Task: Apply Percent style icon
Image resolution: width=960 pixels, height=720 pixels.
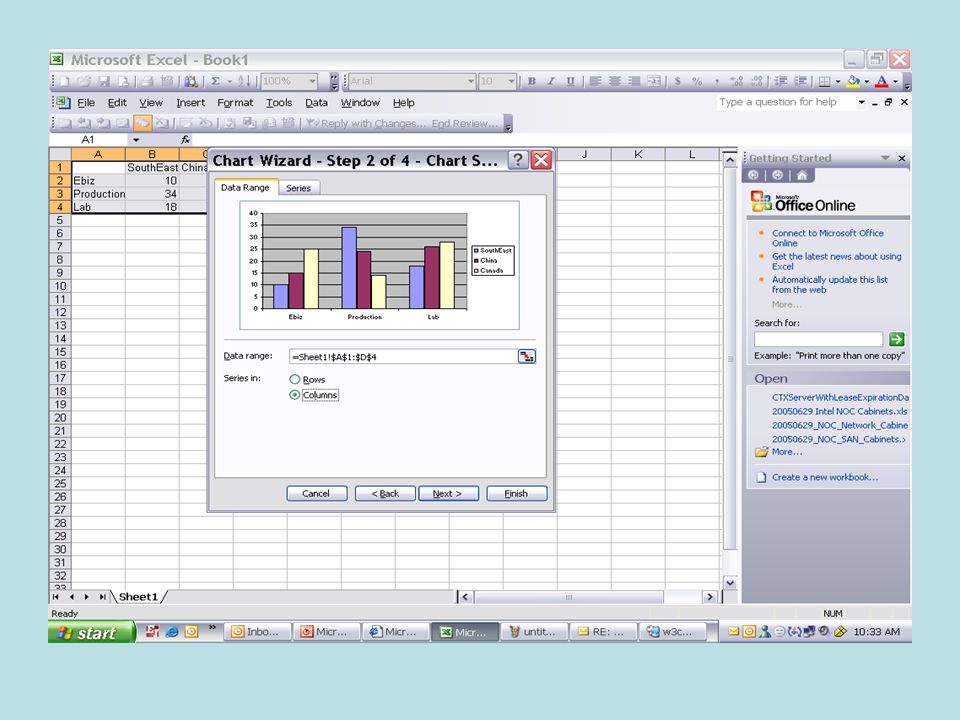Action: 697,81
